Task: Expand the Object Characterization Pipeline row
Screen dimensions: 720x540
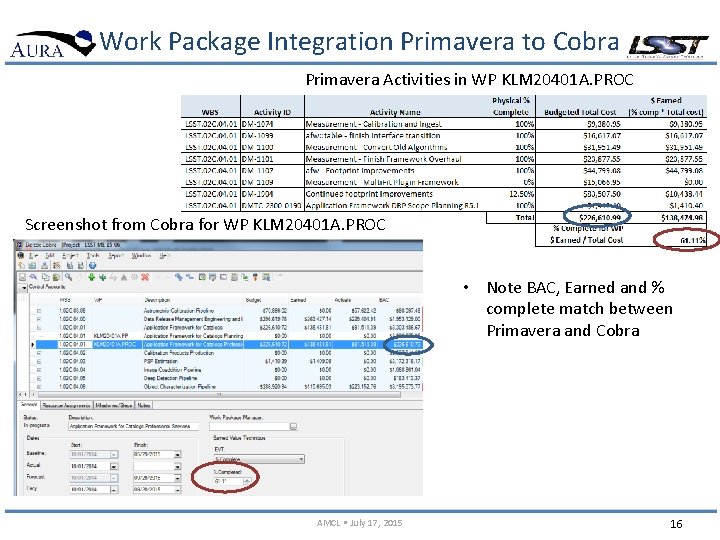Action: click(x=39, y=387)
